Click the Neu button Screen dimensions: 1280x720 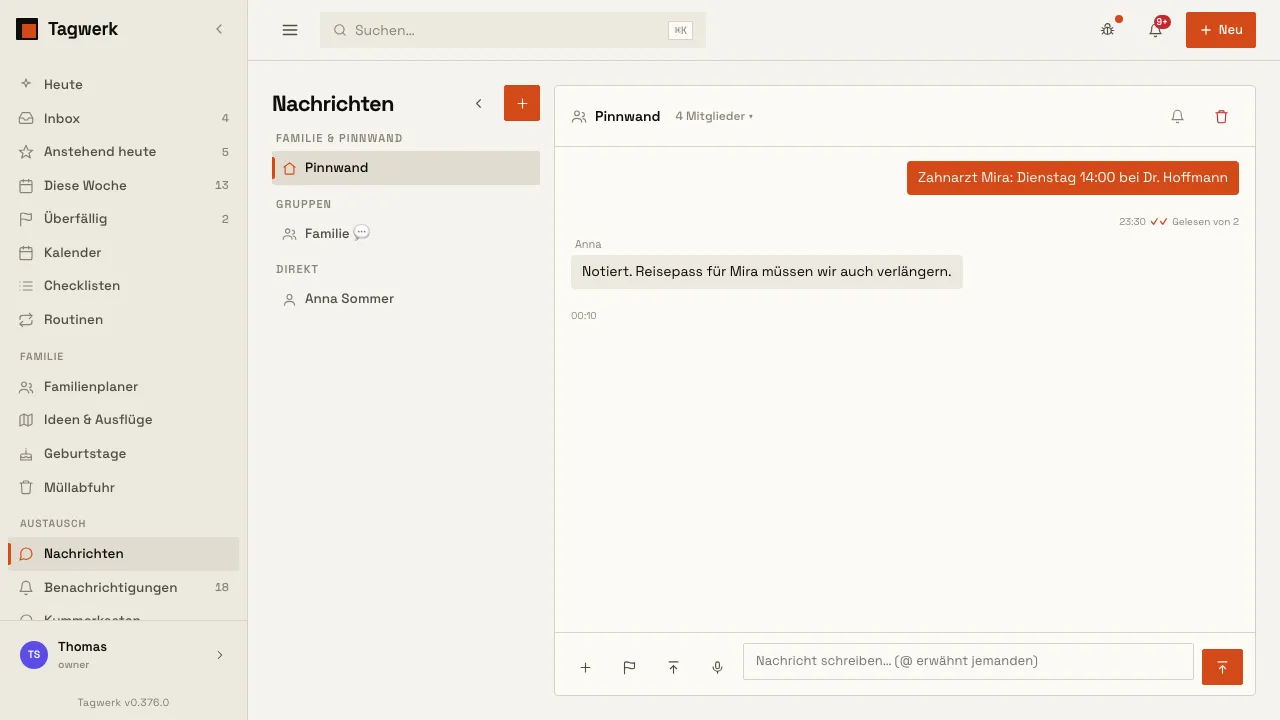point(1221,30)
